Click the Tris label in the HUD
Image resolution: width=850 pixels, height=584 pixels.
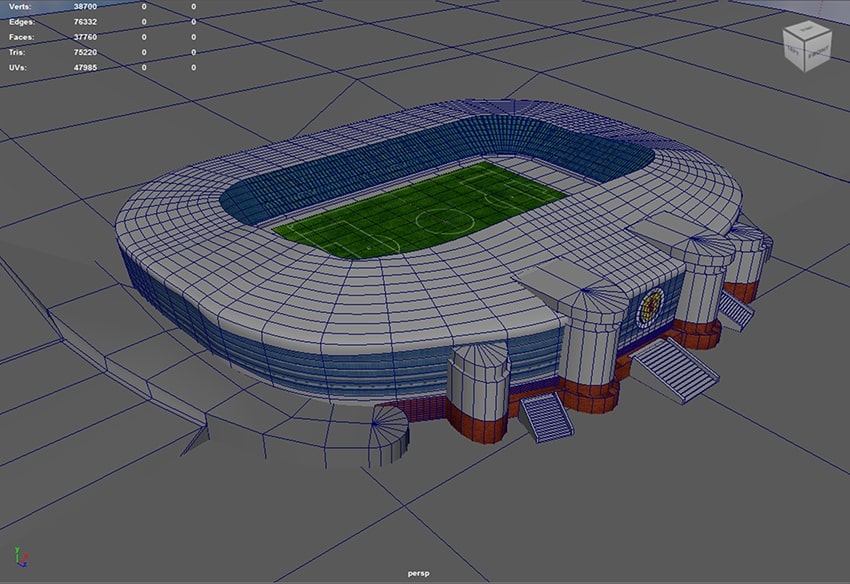[x=13, y=52]
